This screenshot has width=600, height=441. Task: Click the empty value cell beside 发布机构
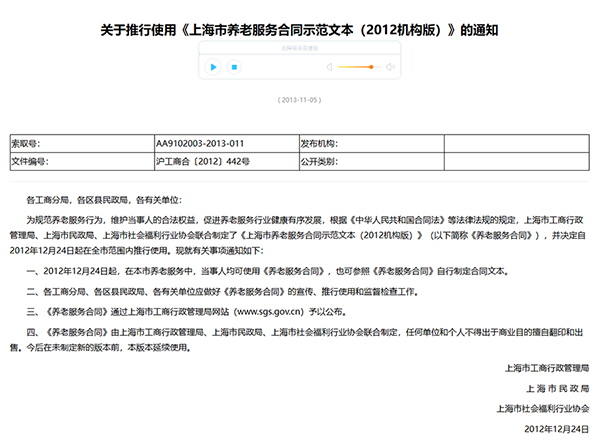click(517, 144)
